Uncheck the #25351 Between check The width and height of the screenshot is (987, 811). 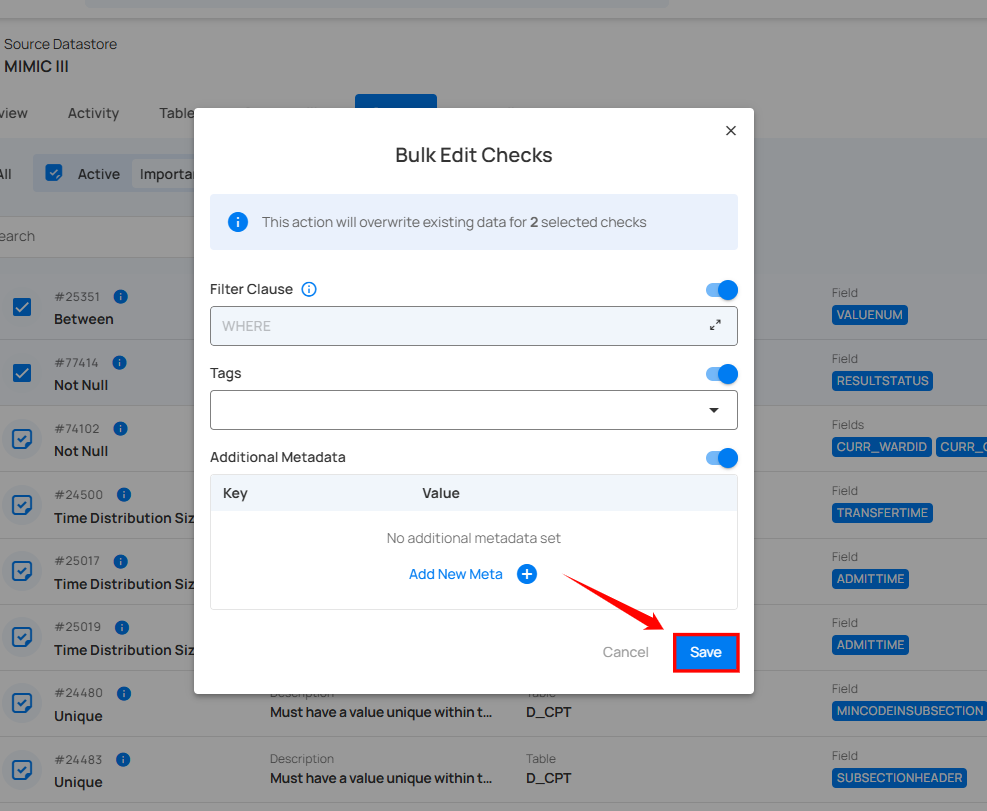22,307
